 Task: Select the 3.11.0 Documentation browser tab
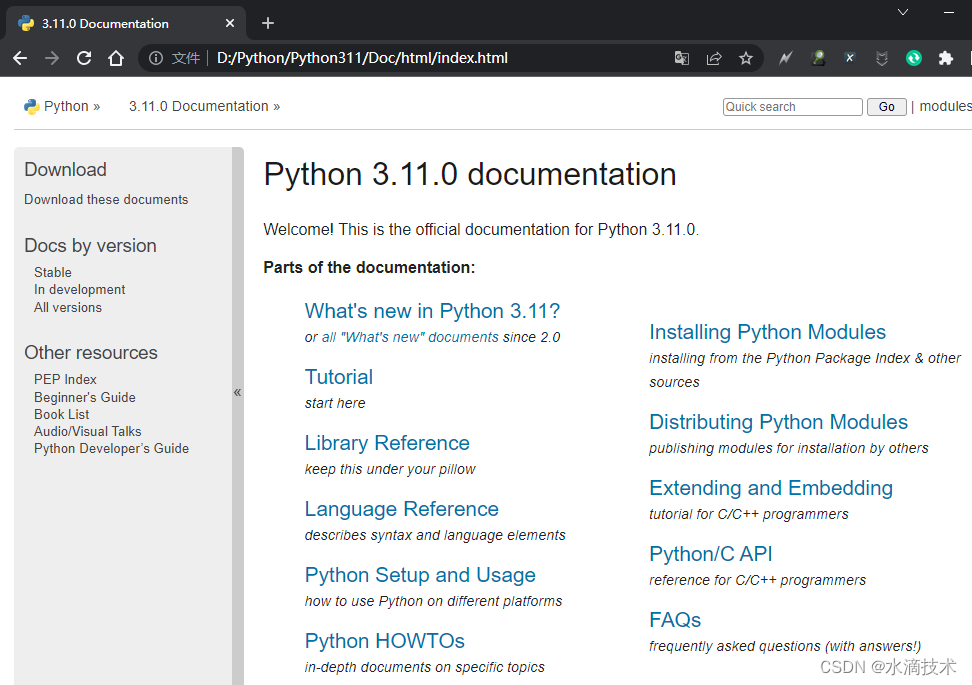pyautogui.click(x=126, y=24)
